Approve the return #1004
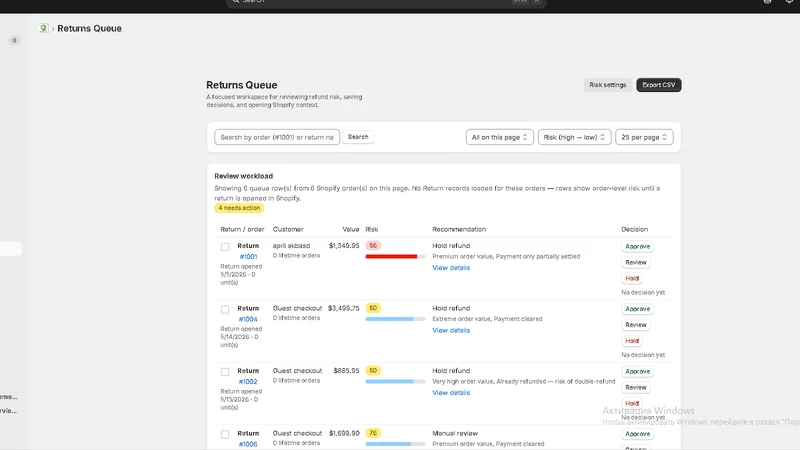800x450 pixels. tap(637, 309)
